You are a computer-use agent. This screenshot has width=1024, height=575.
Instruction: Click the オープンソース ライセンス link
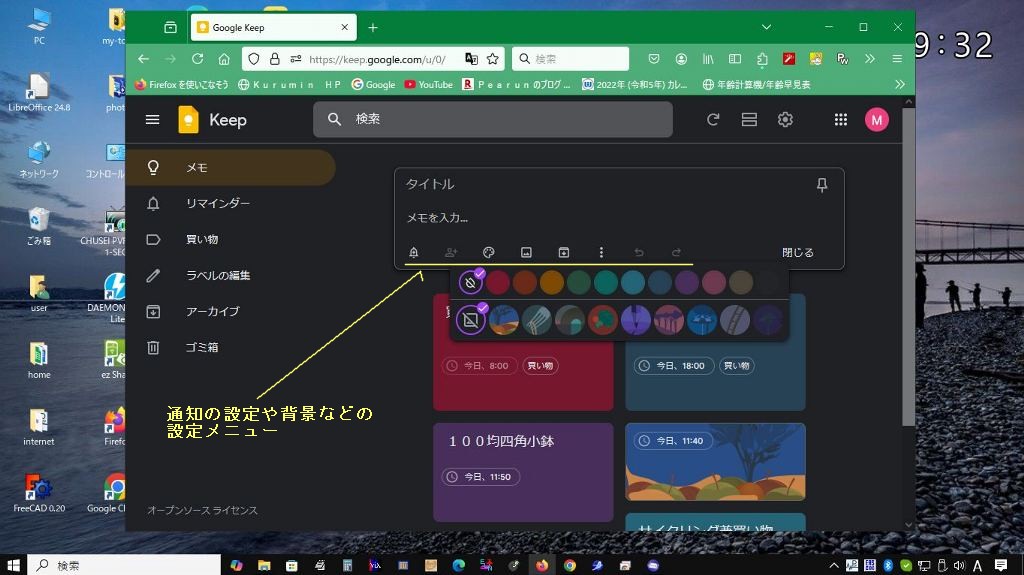(202, 511)
